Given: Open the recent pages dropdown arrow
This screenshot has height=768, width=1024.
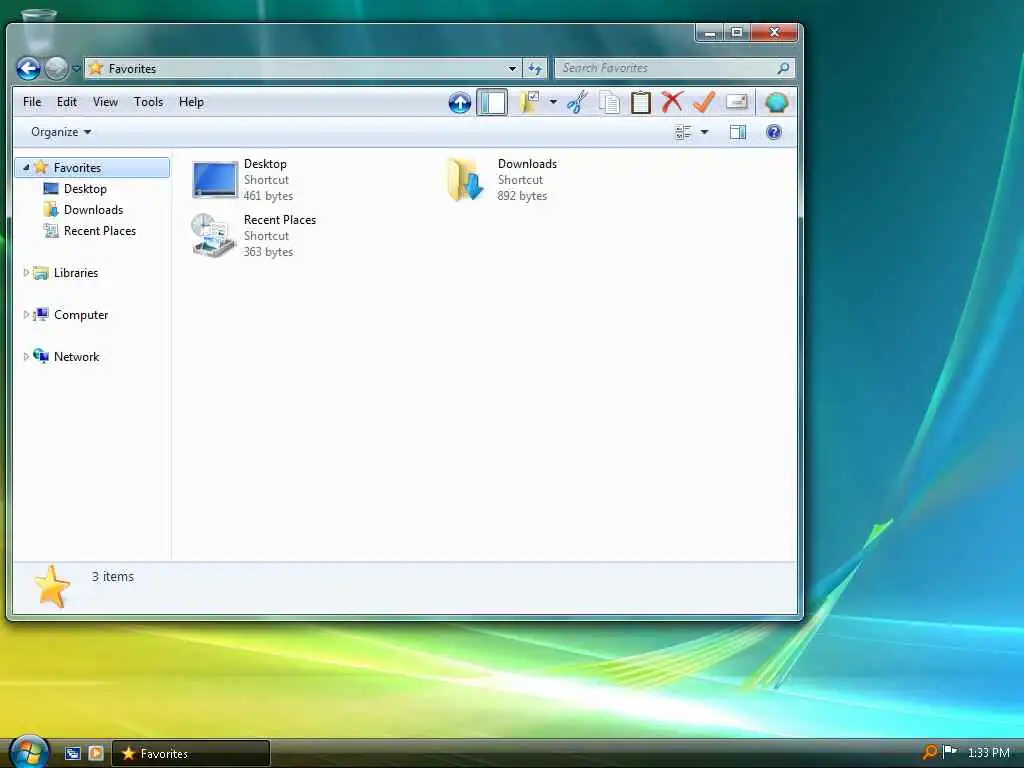Looking at the screenshot, I should tap(76, 69).
